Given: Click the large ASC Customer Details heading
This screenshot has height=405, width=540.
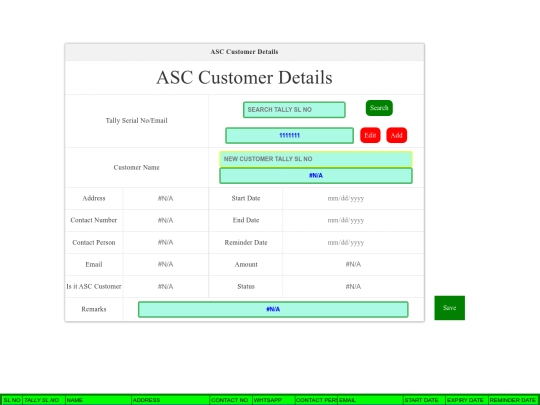Looking at the screenshot, I should [x=245, y=77].
